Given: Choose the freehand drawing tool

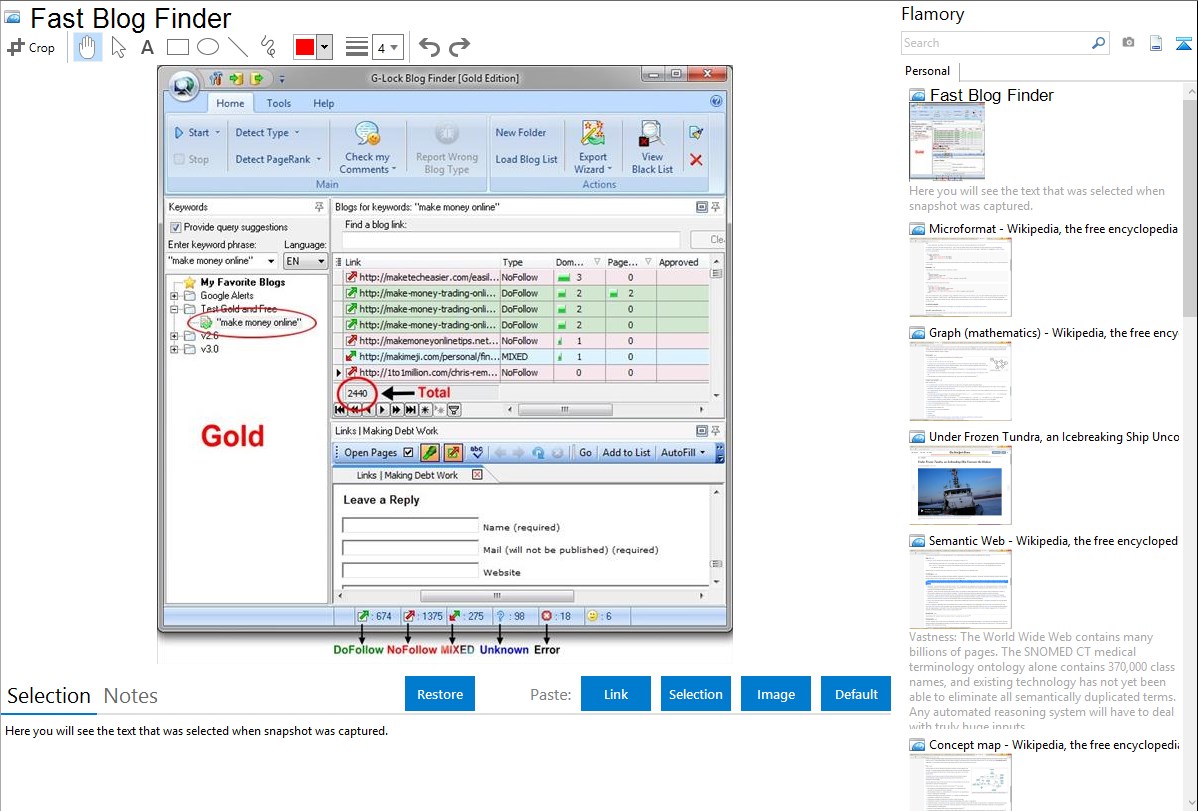Looking at the screenshot, I should tap(268, 47).
